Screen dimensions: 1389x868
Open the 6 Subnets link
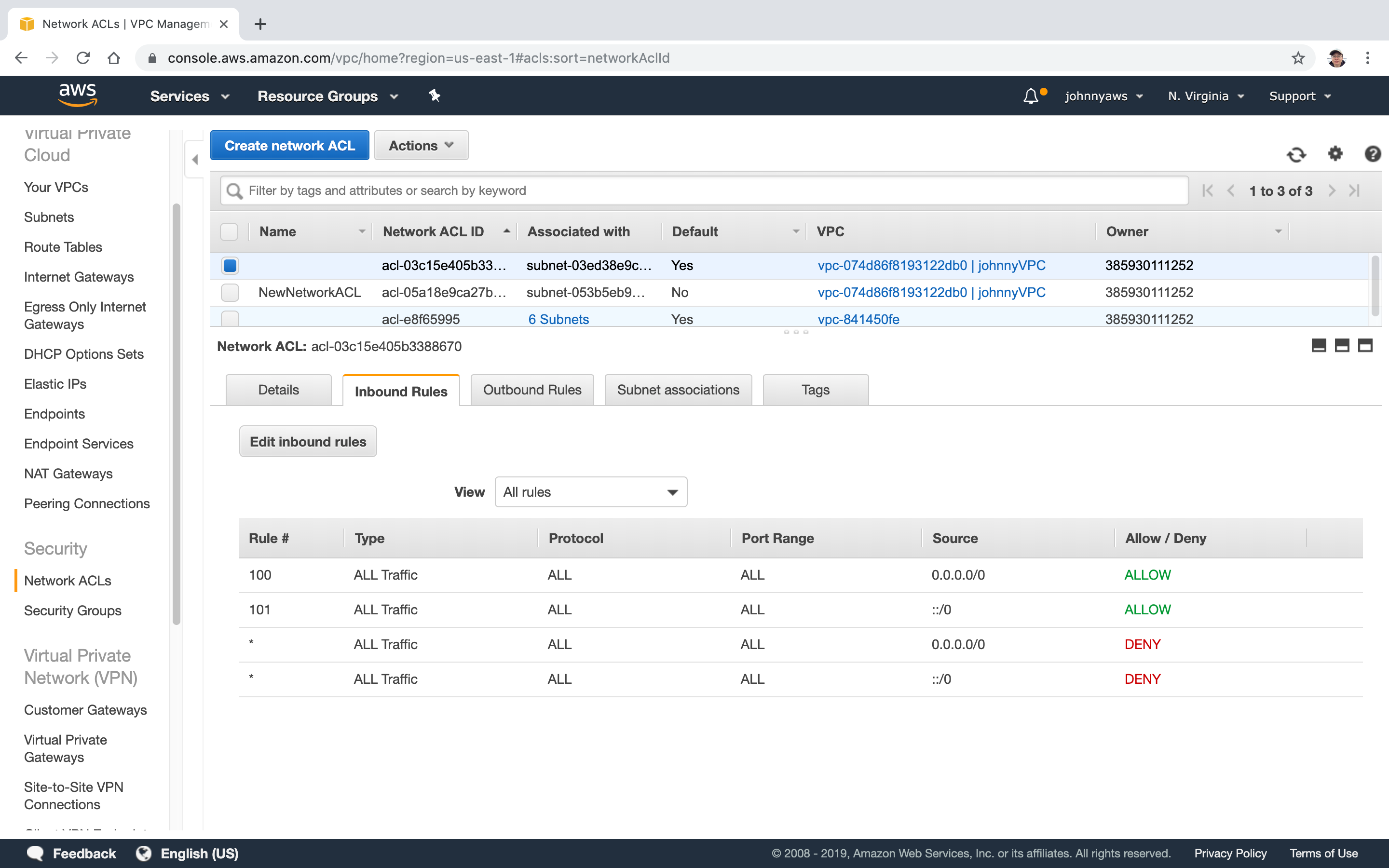click(x=558, y=319)
